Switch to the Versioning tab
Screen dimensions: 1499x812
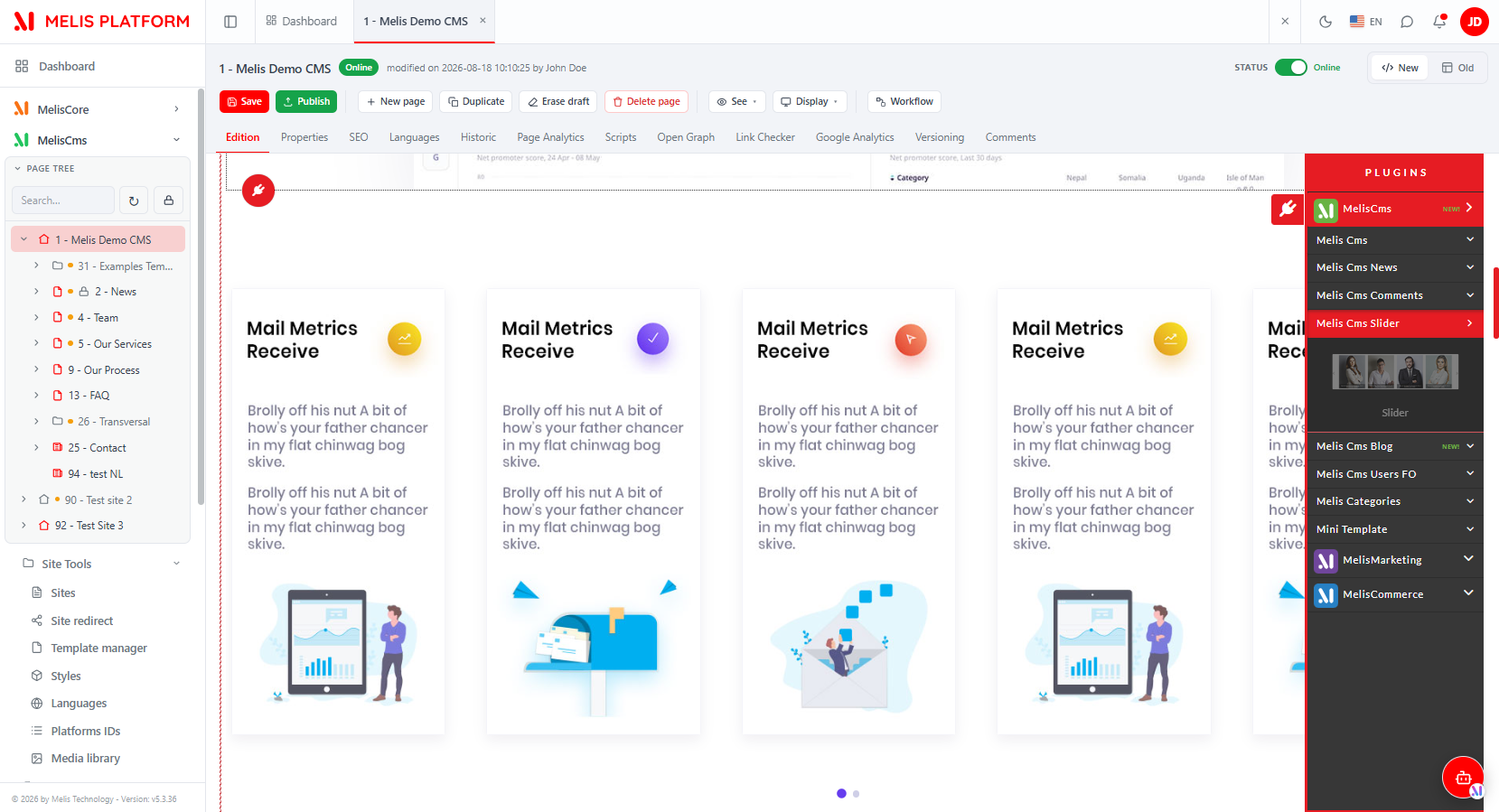coord(940,137)
